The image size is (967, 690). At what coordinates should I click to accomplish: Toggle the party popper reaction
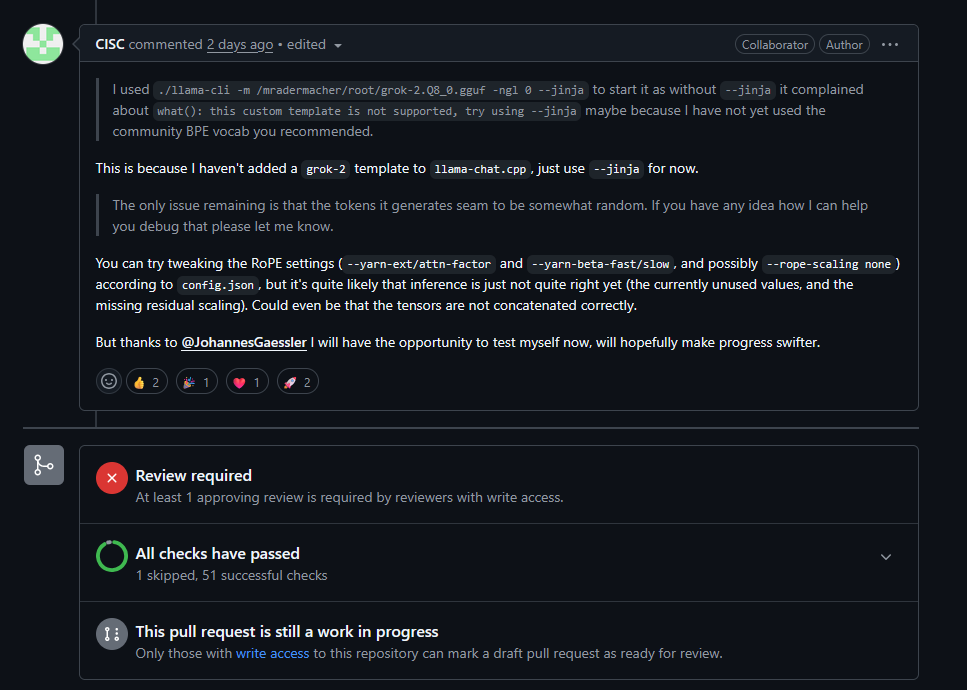pos(197,382)
